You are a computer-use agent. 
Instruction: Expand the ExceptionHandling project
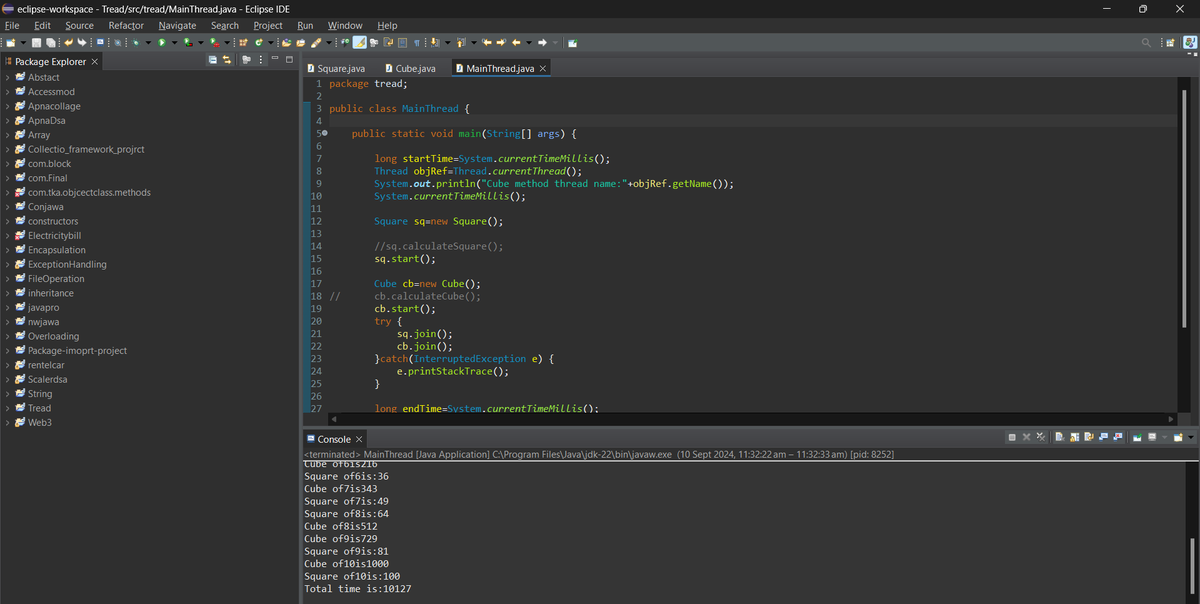pos(8,264)
